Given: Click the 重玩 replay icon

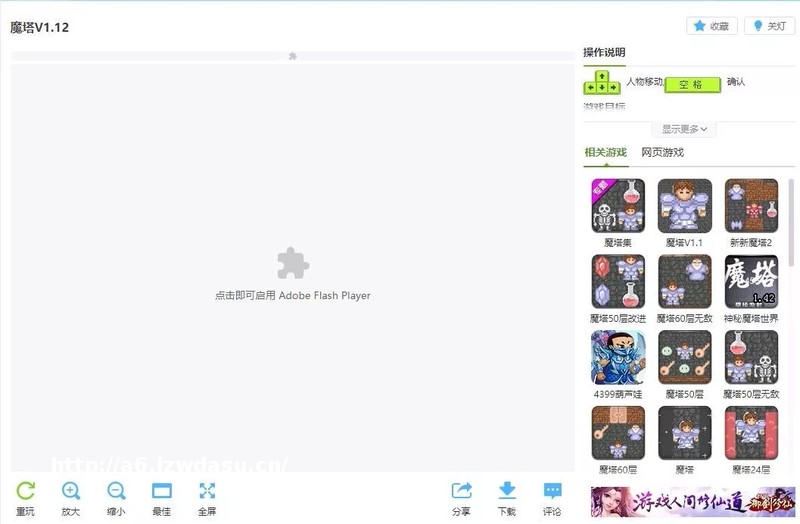Looking at the screenshot, I should [26, 491].
